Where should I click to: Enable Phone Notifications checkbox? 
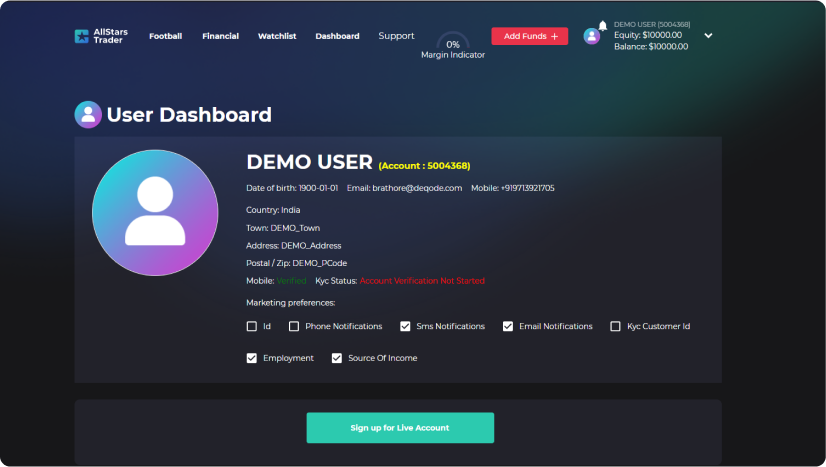tap(294, 326)
